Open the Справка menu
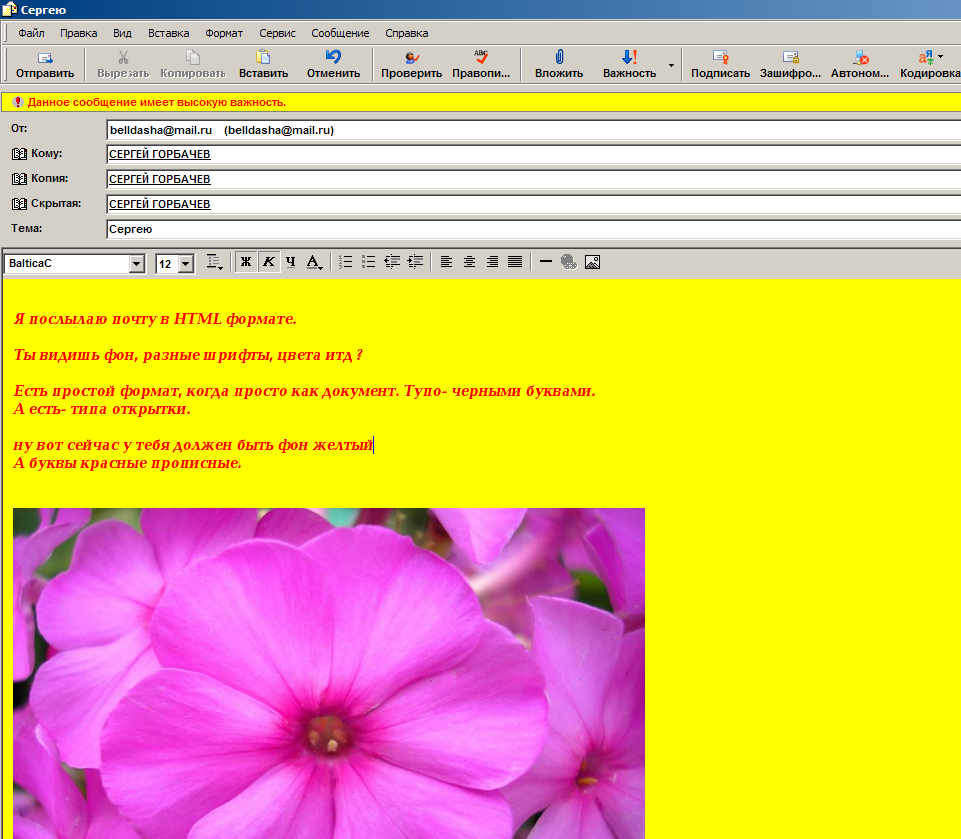The image size is (961, 839). (x=406, y=33)
